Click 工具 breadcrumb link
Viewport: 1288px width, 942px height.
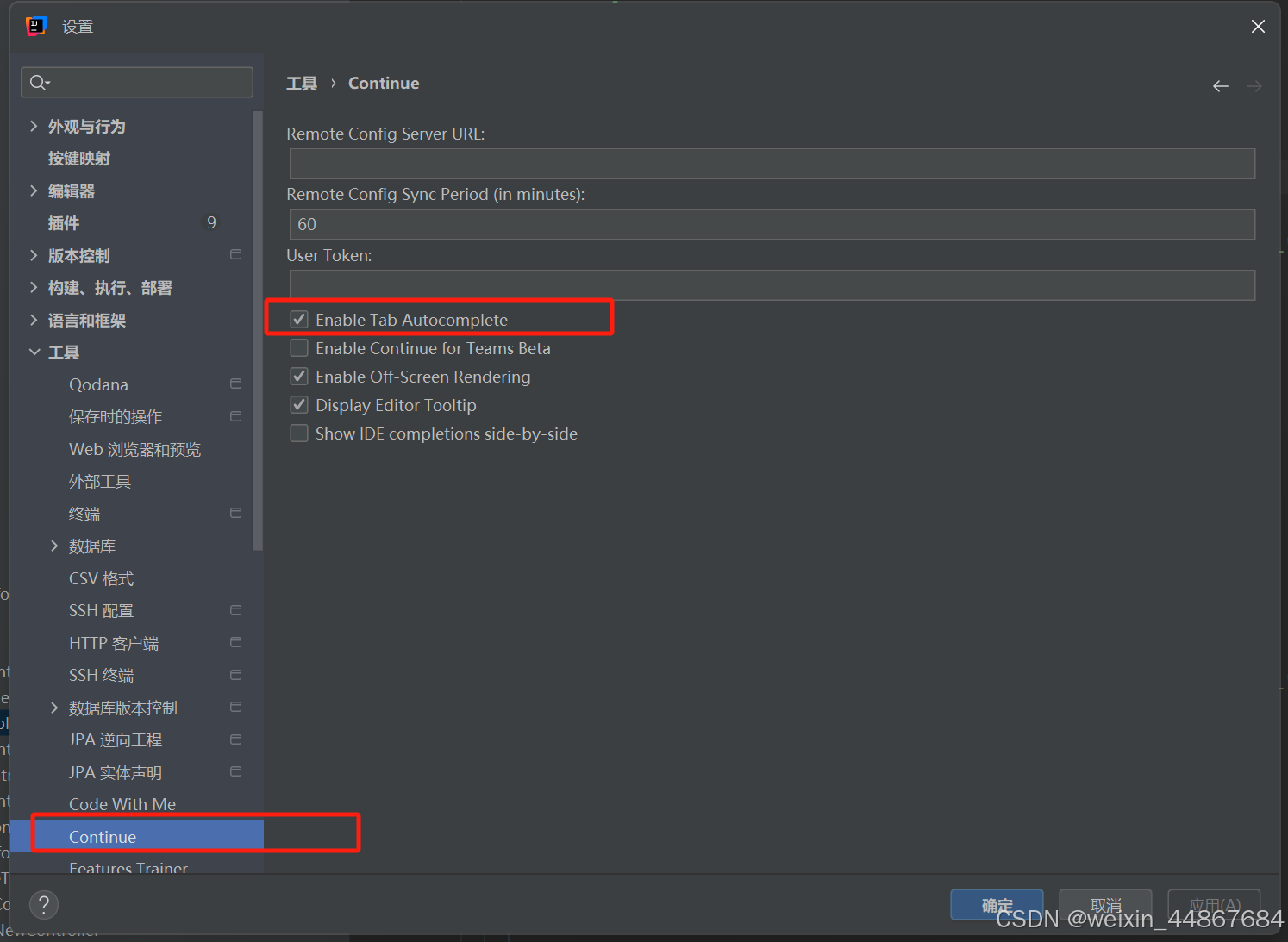(302, 84)
